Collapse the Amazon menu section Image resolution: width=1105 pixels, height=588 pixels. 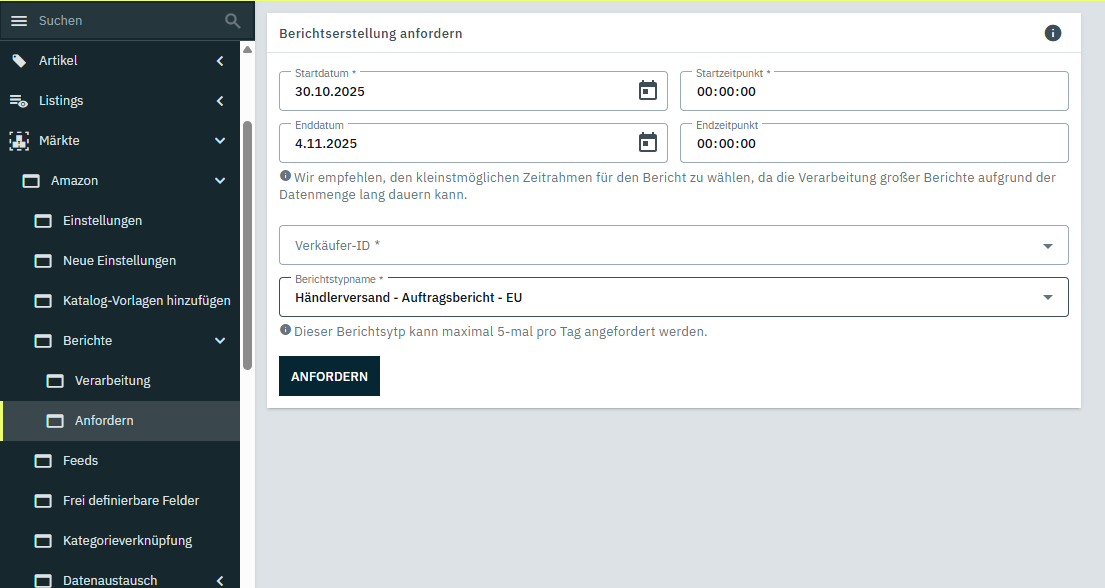pyautogui.click(x=220, y=181)
